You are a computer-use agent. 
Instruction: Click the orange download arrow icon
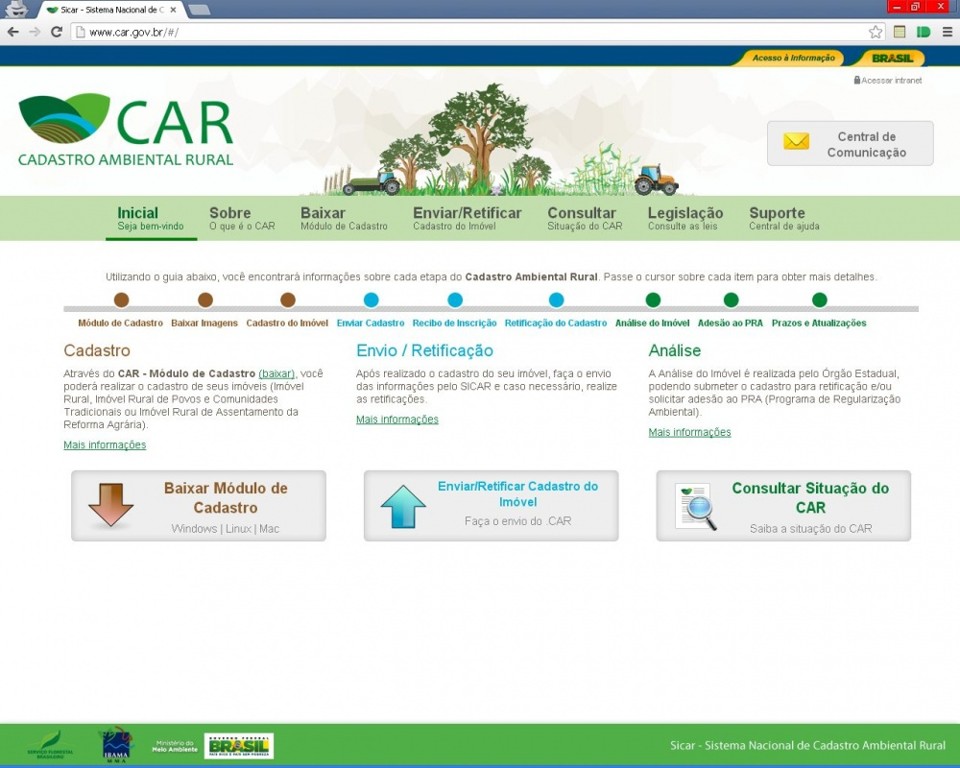110,505
